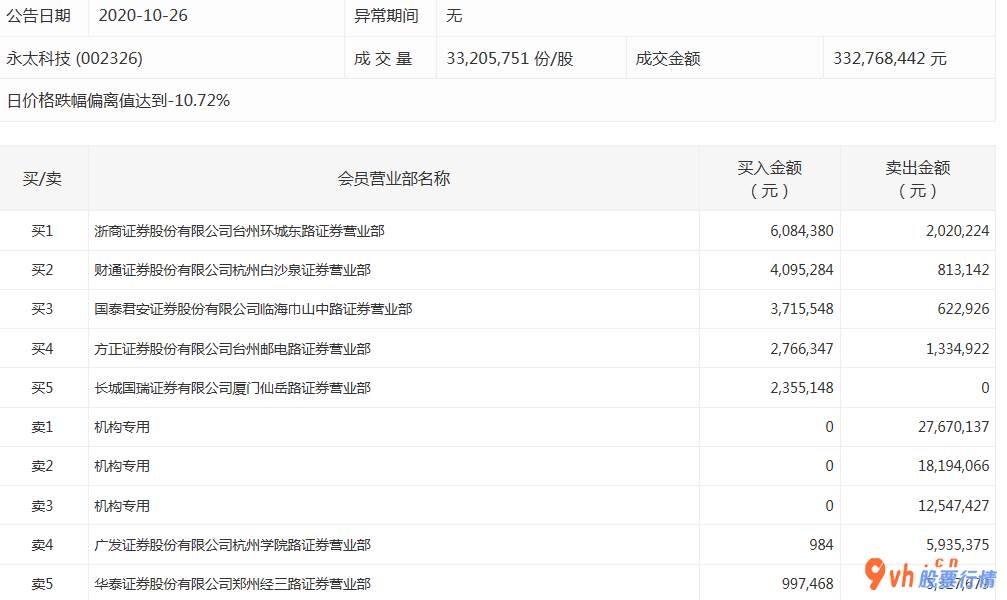Viewport: 1007px width, 600px height.
Task: Select 财通证券杭州白沙泉 branch name
Action: pos(232,270)
